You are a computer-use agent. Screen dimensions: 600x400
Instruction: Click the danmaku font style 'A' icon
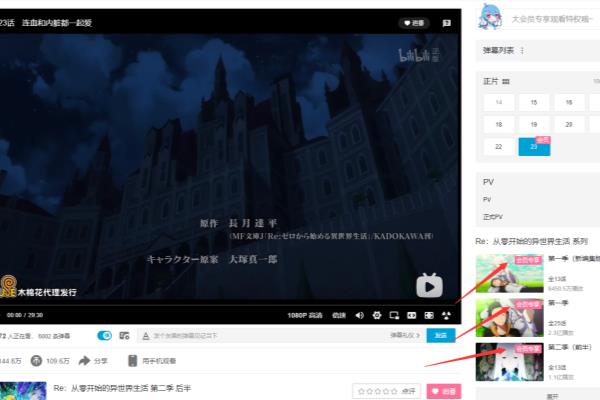click(x=145, y=336)
